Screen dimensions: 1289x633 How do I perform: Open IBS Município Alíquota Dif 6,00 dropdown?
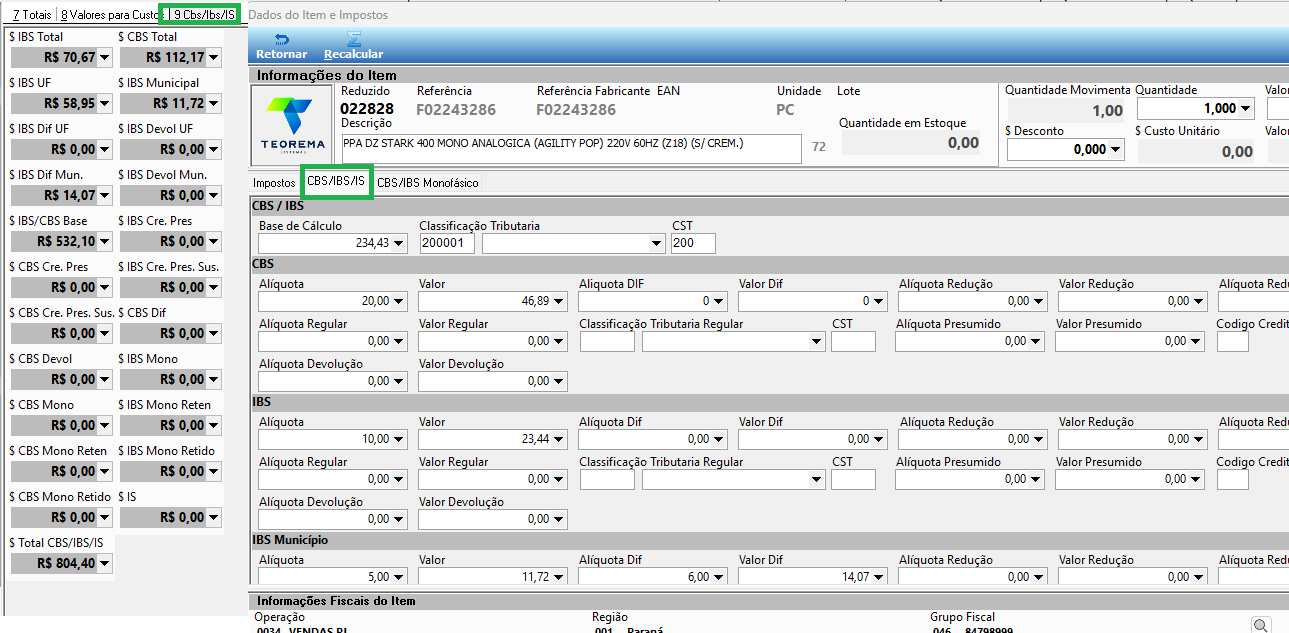719,577
